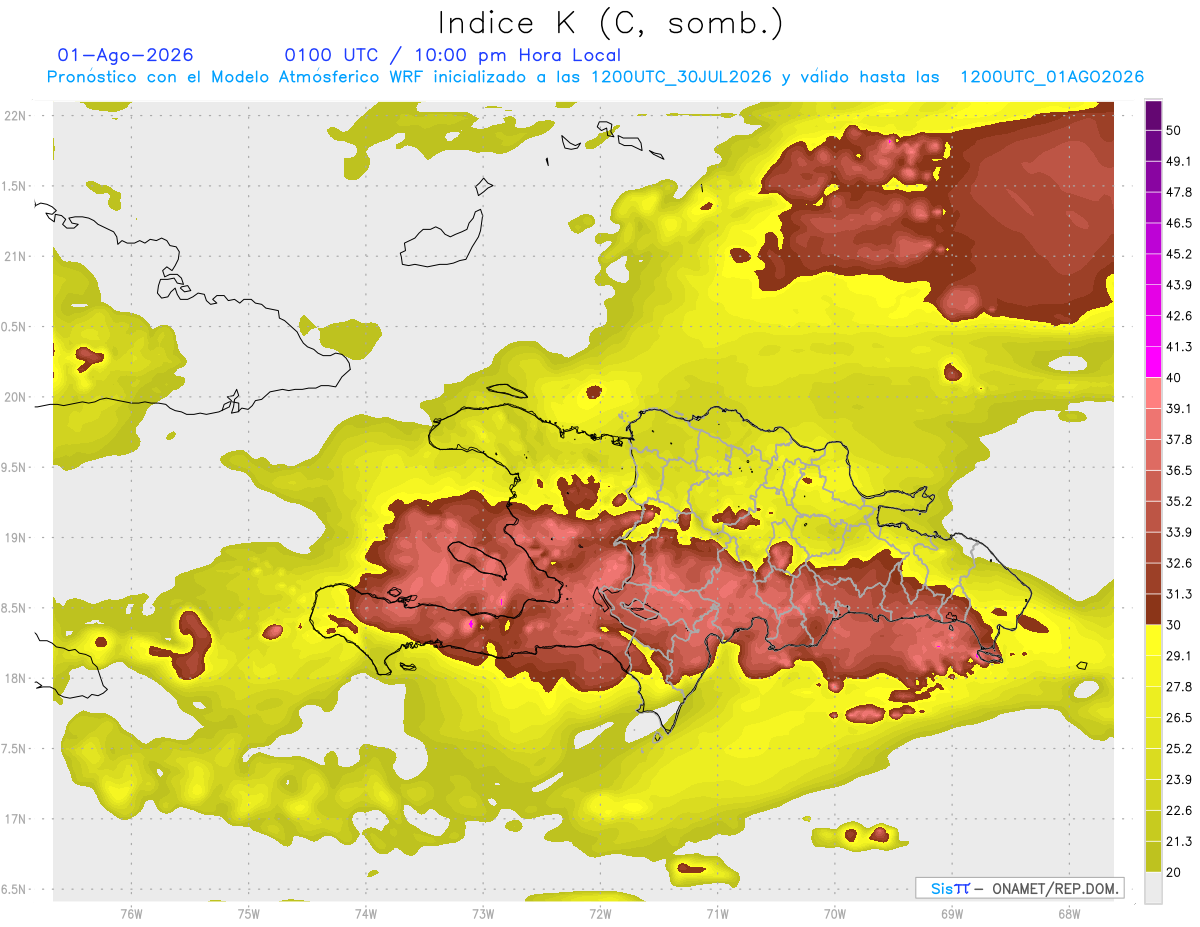
Task: Select the "75W" longitude label
Action: 248,914
